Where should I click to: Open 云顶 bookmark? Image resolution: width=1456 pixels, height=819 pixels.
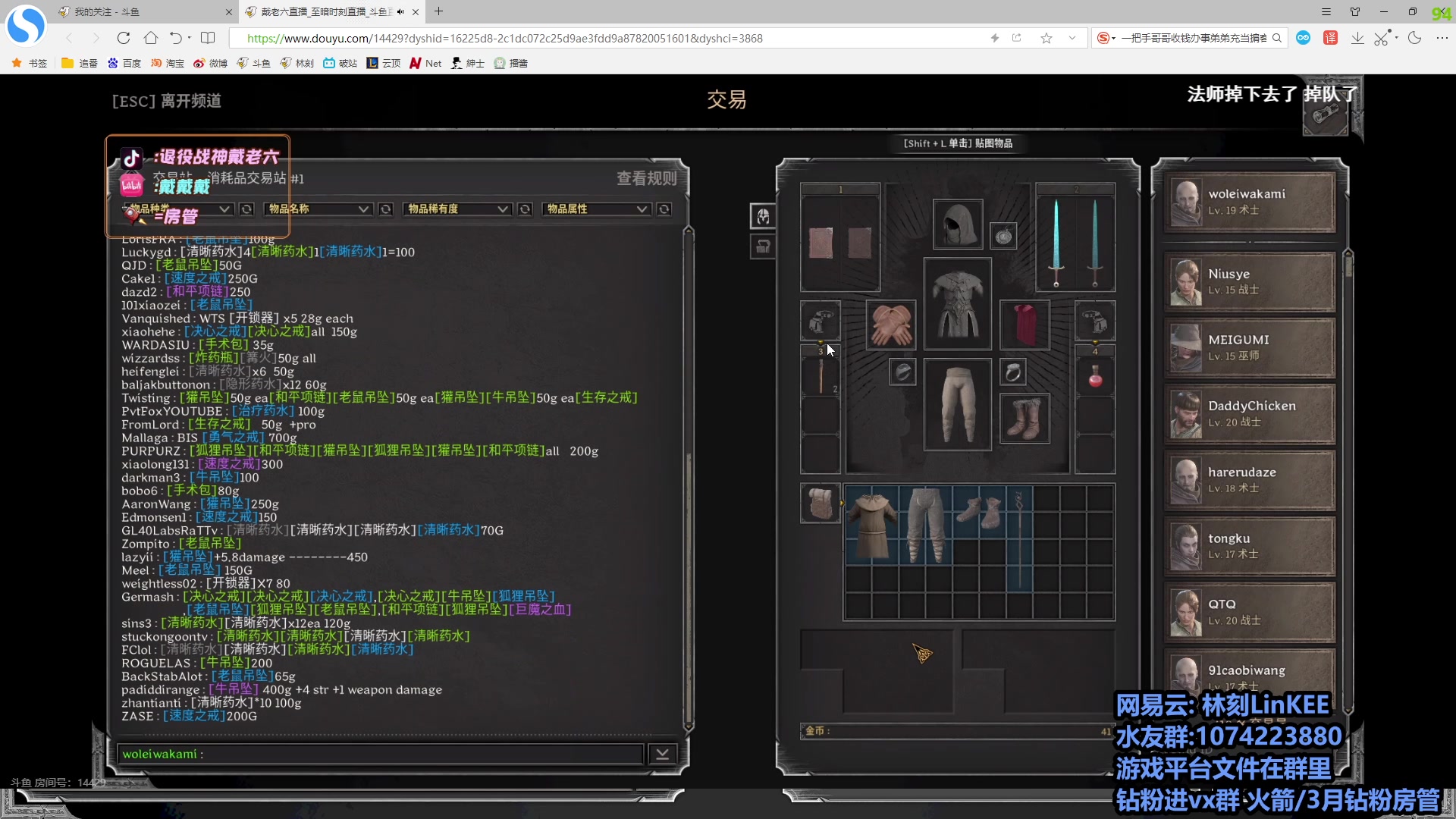click(384, 63)
